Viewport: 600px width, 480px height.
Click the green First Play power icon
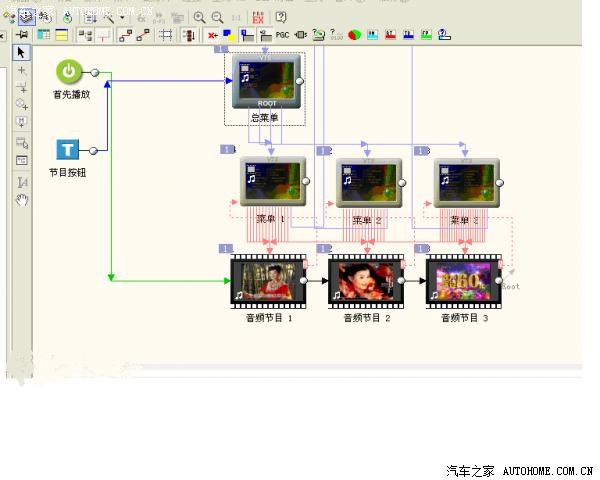coord(69,72)
